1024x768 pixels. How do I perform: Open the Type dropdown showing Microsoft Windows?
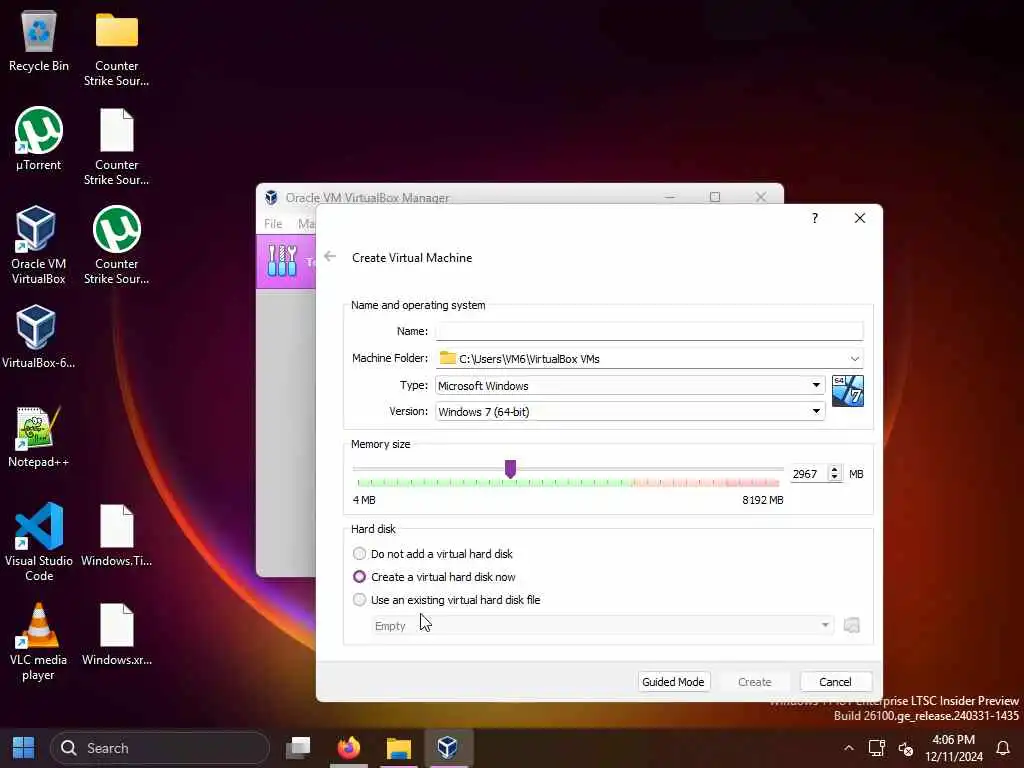(630, 385)
